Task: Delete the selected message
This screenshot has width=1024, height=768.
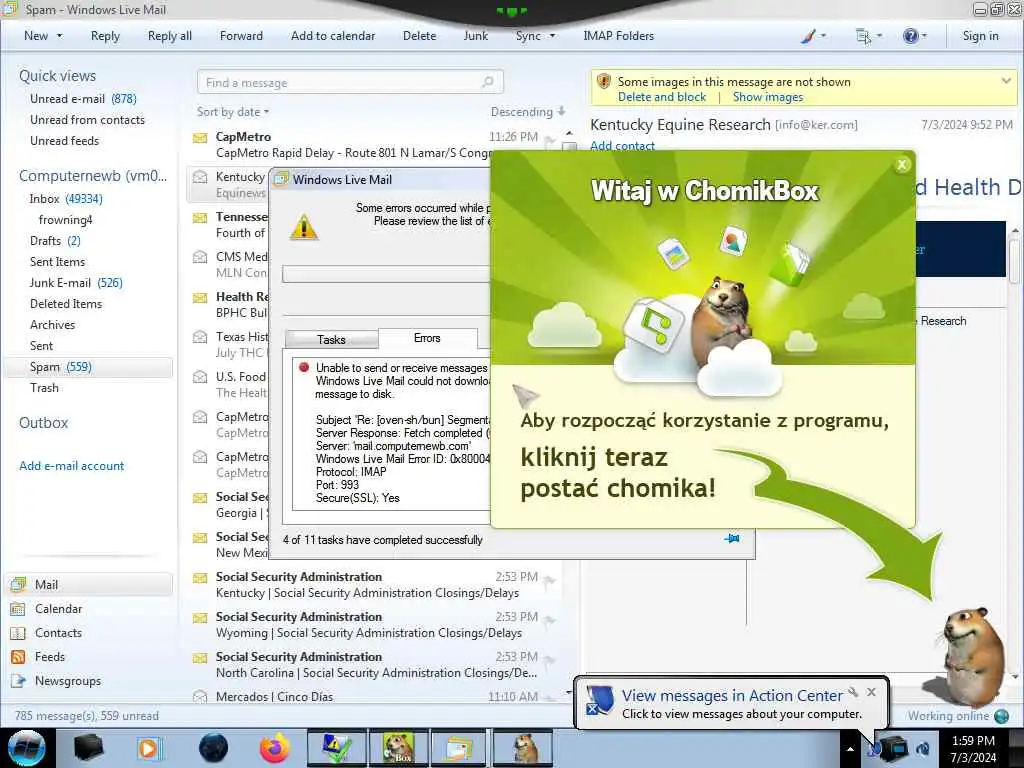Action: point(419,36)
